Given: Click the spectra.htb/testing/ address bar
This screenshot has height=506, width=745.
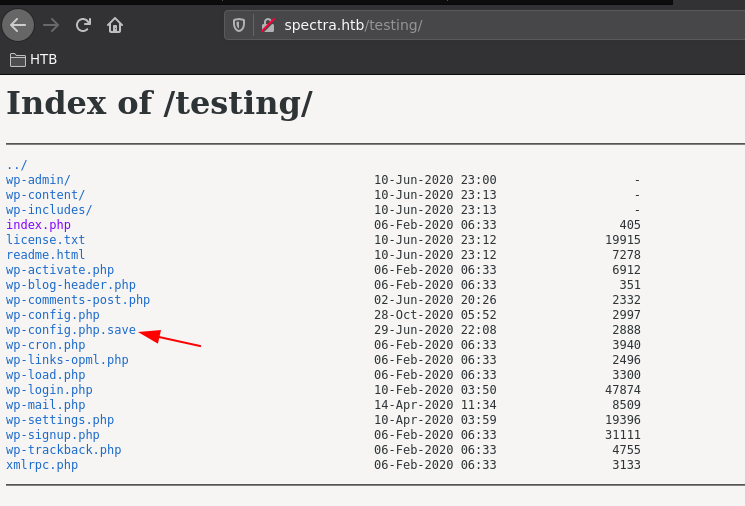Looking at the screenshot, I should coord(450,25).
